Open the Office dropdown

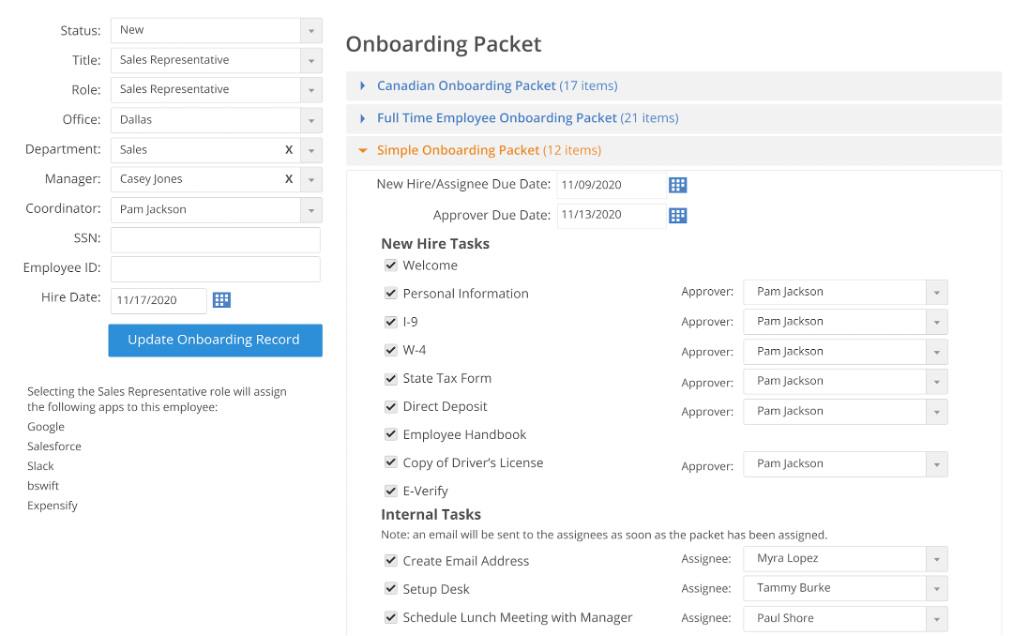tap(309, 119)
